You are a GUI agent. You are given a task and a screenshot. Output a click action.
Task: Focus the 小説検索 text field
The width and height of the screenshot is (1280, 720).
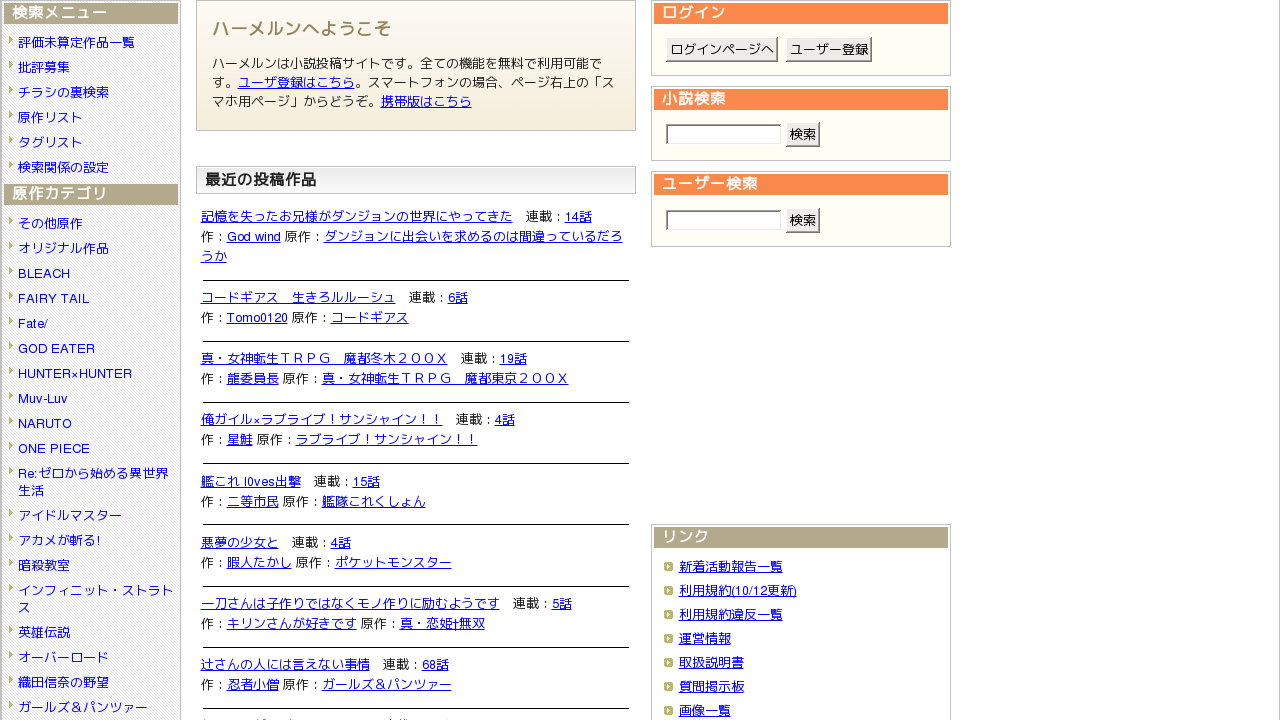pyautogui.click(x=723, y=134)
